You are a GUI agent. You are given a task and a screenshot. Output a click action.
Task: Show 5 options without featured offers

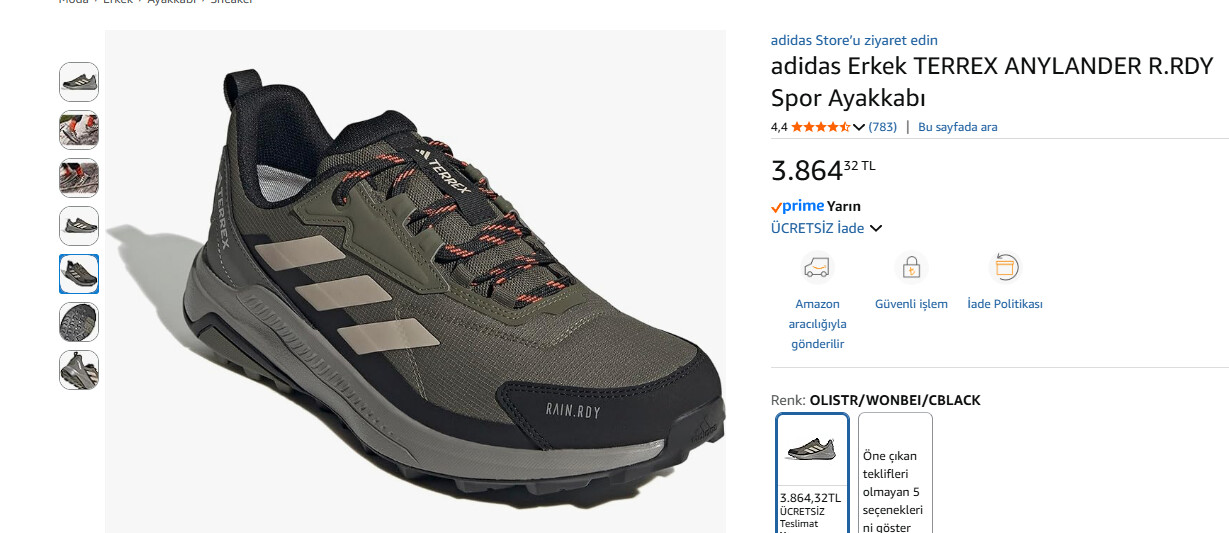pyautogui.click(x=895, y=473)
